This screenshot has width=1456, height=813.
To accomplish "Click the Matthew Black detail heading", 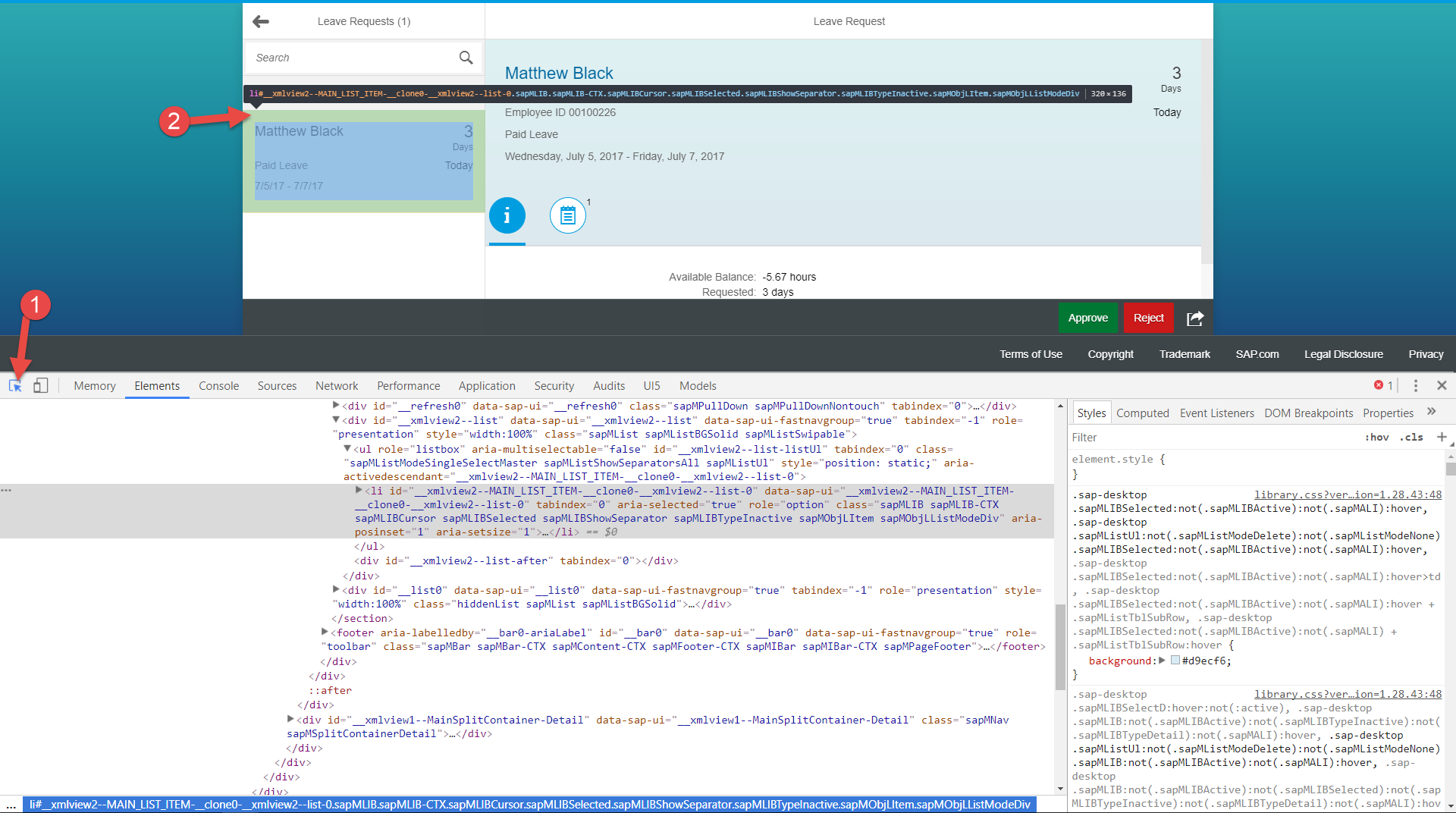I will coord(559,73).
